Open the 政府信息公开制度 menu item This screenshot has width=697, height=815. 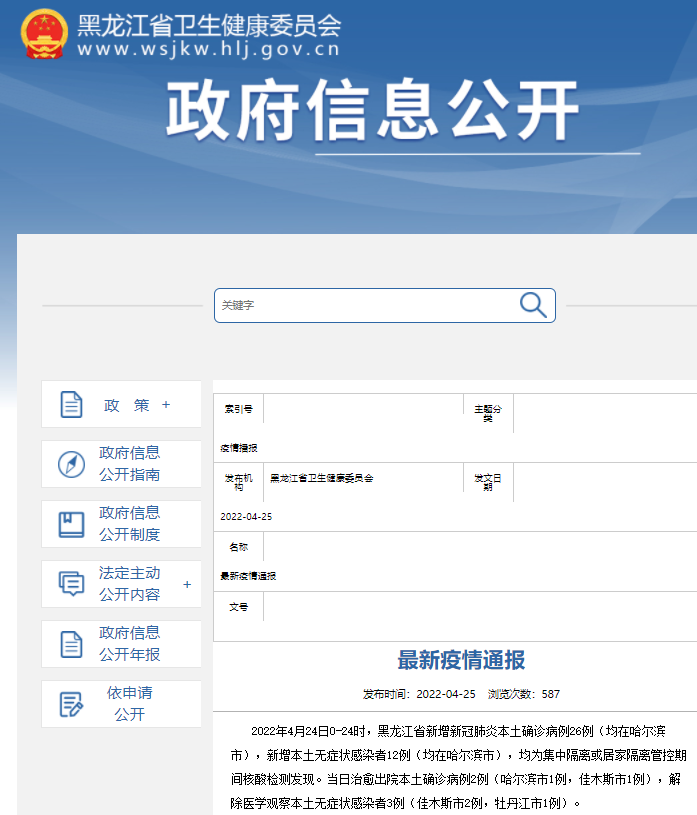(x=129, y=524)
